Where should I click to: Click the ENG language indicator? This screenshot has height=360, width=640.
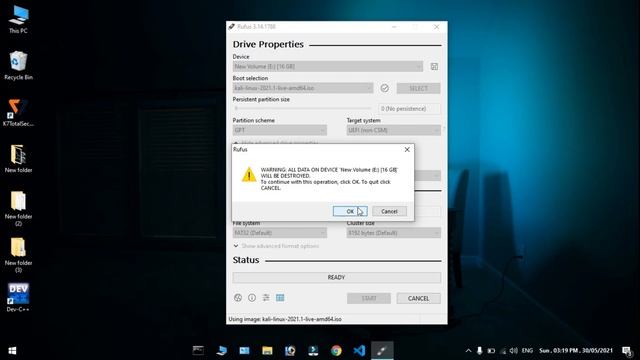[527, 351]
